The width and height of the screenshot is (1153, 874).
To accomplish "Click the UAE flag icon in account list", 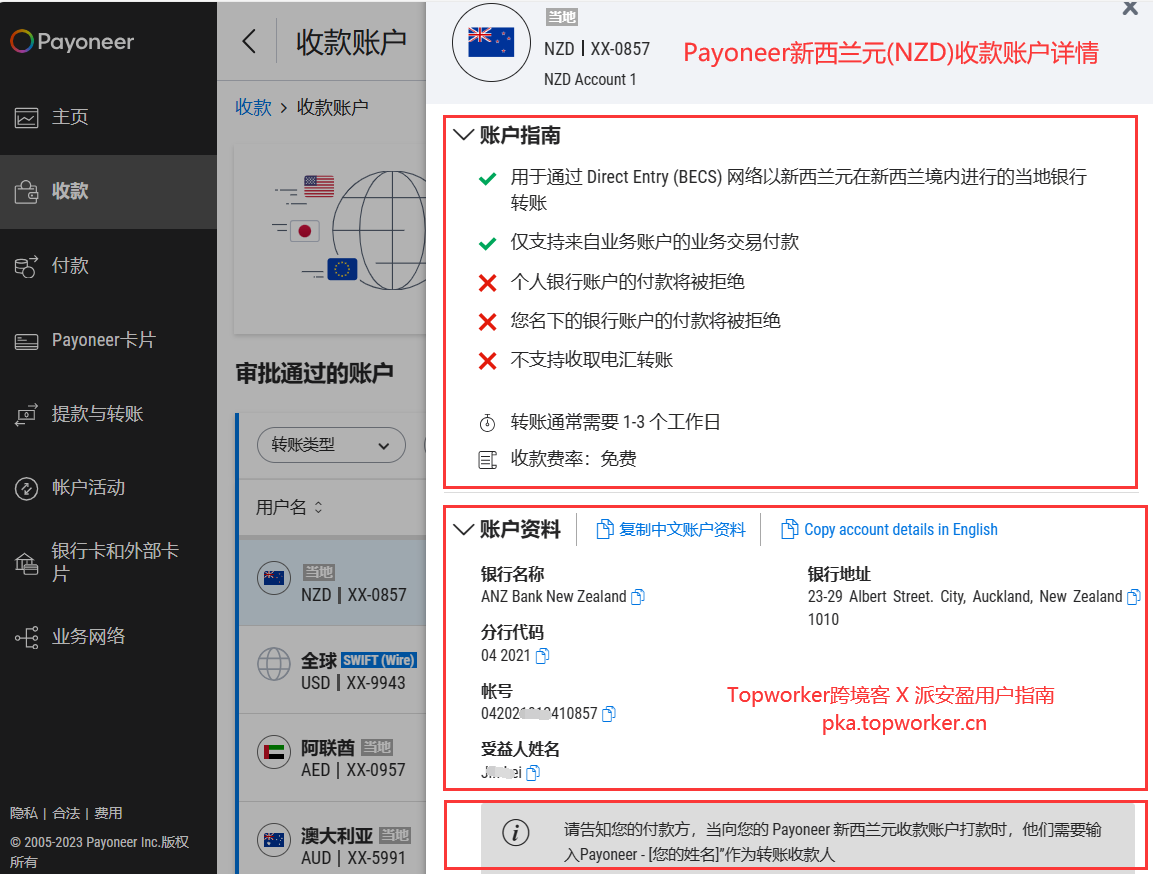I will (x=274, y=752).
